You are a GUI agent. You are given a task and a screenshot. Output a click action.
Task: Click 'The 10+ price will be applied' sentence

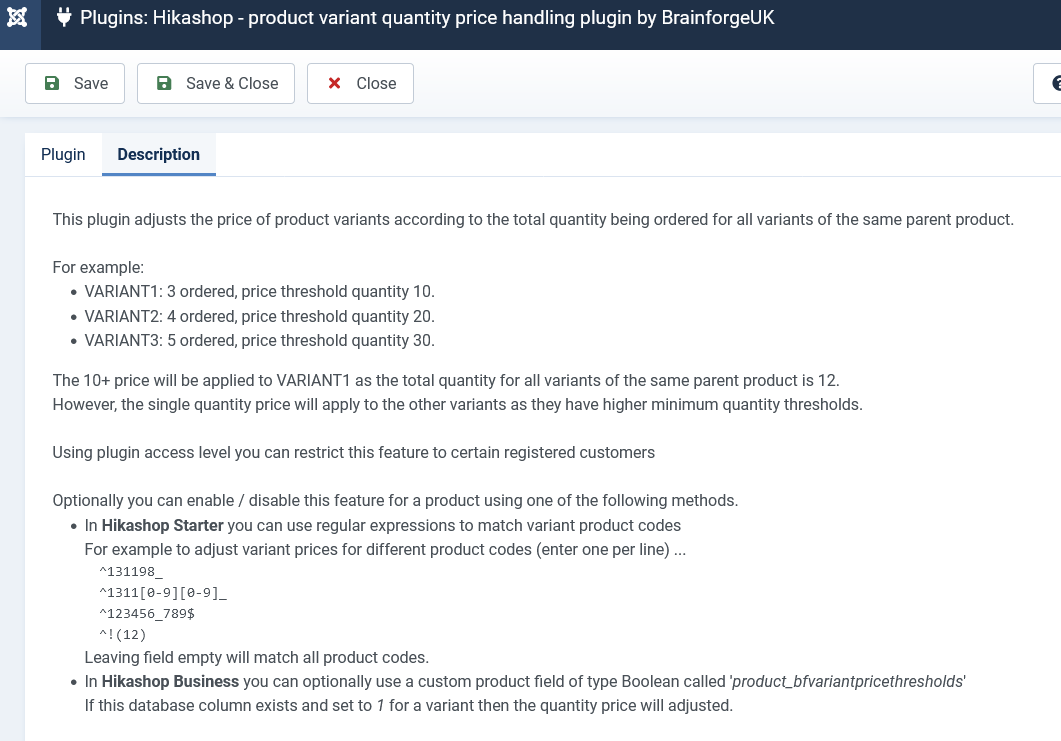coord(446,380)
